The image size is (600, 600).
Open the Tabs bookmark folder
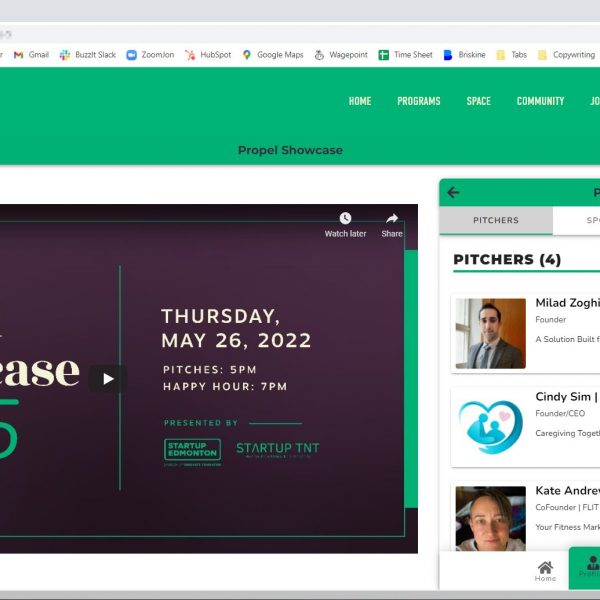point(512,55)
